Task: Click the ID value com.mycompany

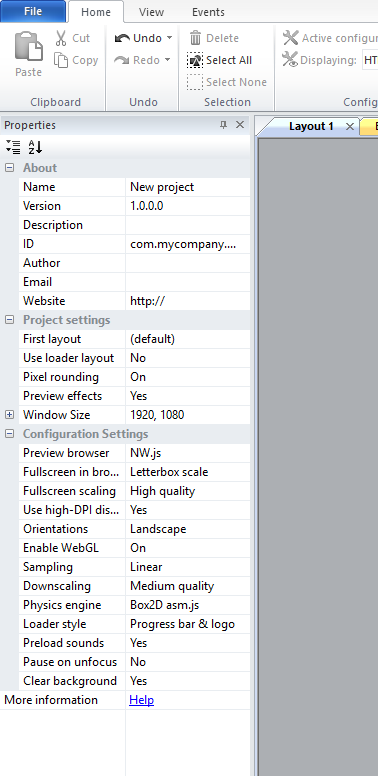Action: [x=188, y=244]
